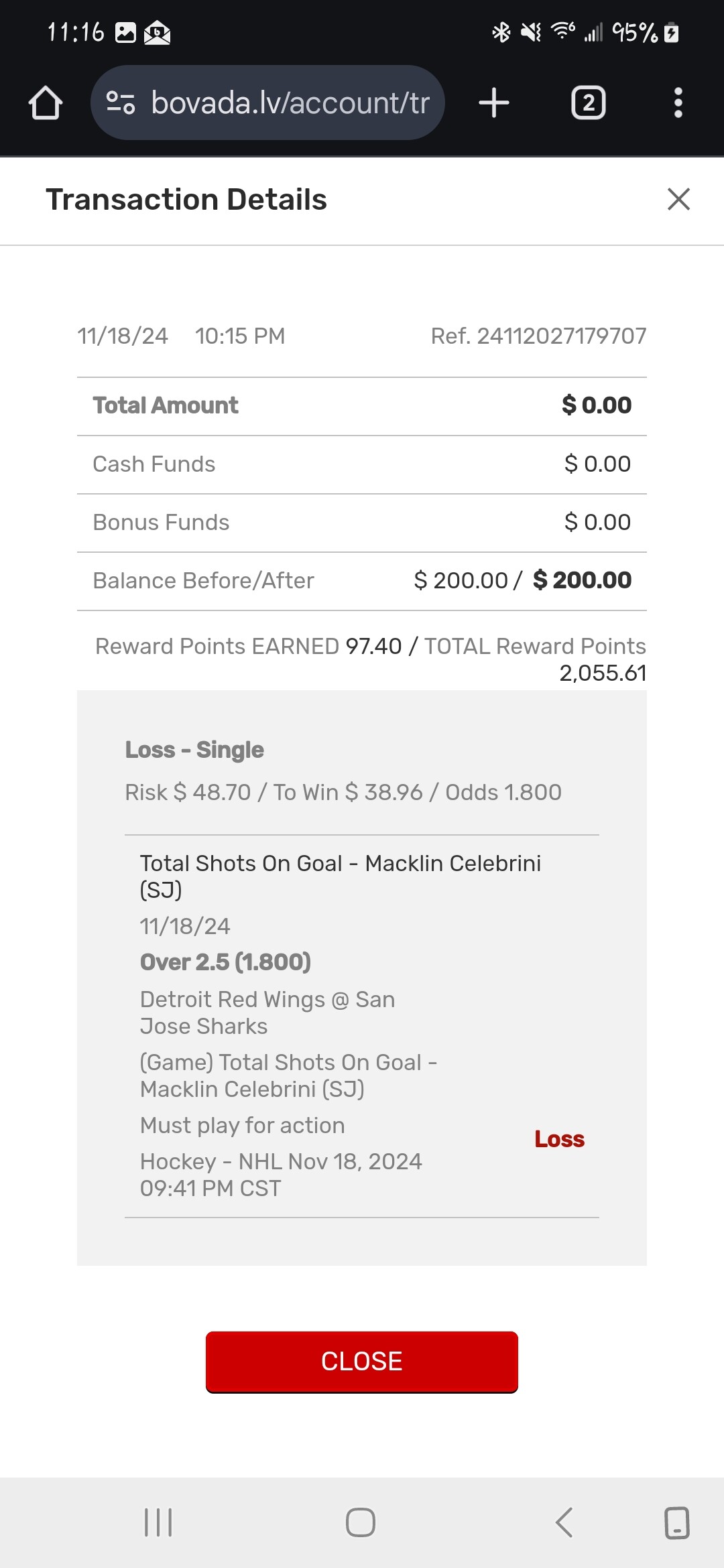Tap the Android home navigation button
The image size is (724, 1568).
tap(361, 1522)
